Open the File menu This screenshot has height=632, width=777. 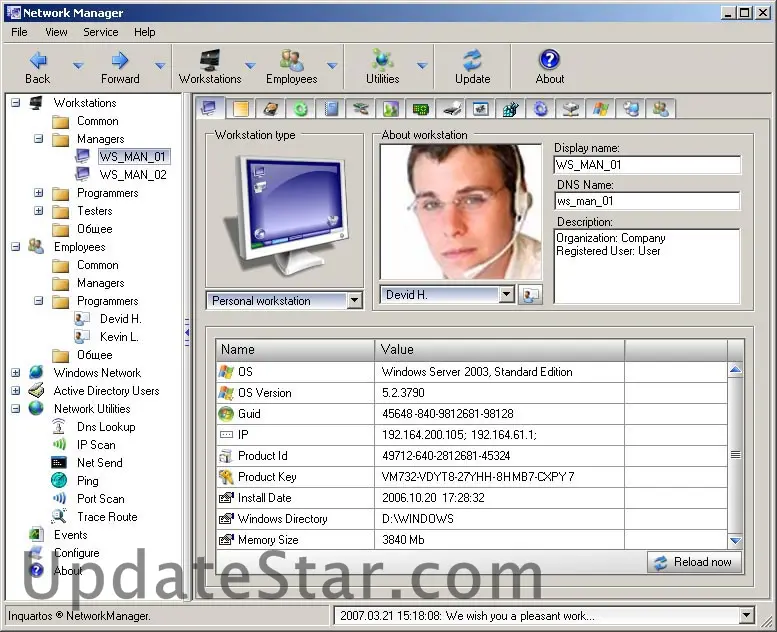[x=20, y=32]
